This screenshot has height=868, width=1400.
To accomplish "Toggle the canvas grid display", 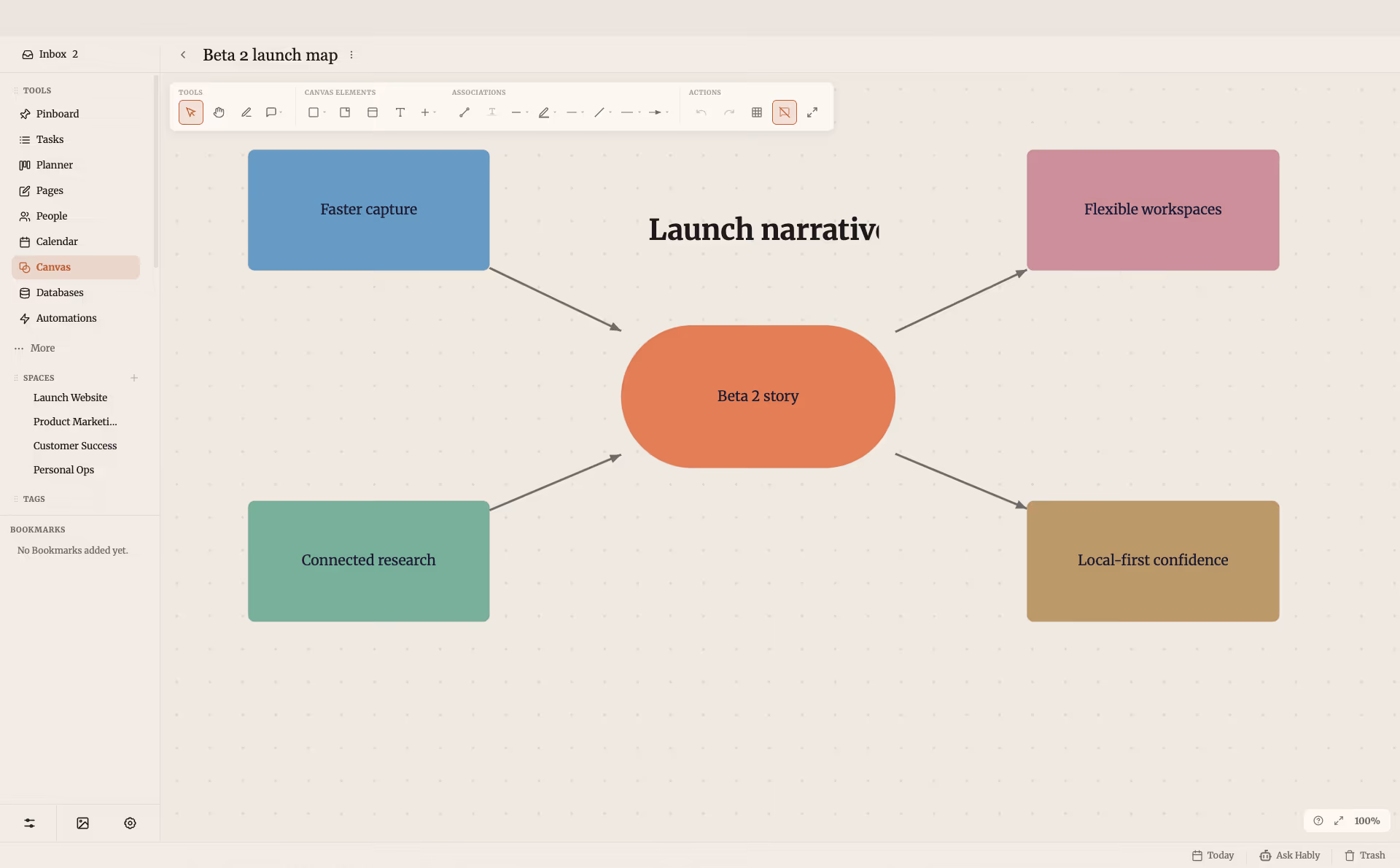I will pyautogui.click(x=757, y=112).
